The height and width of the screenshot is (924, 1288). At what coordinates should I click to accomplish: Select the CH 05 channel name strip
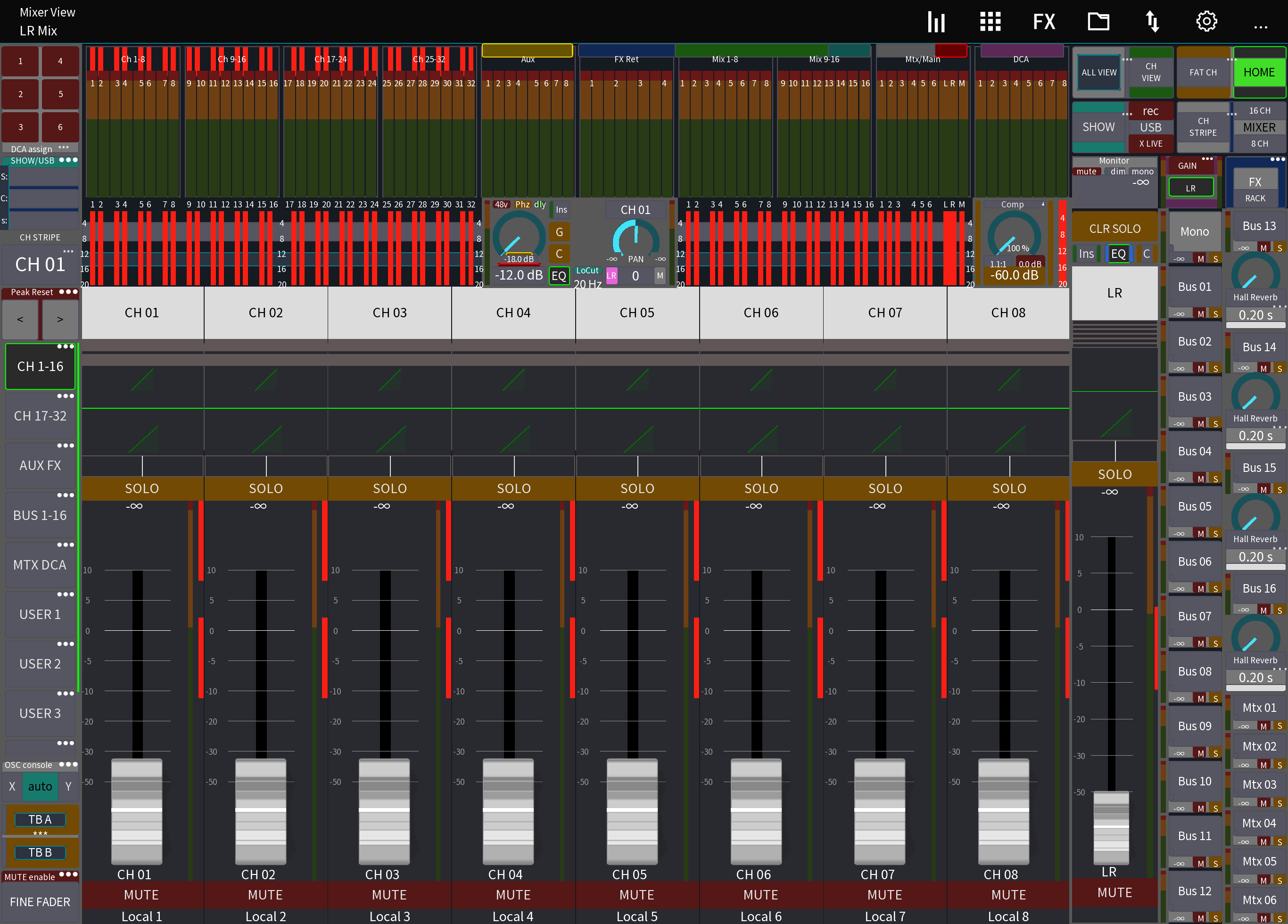click(637, 313)
